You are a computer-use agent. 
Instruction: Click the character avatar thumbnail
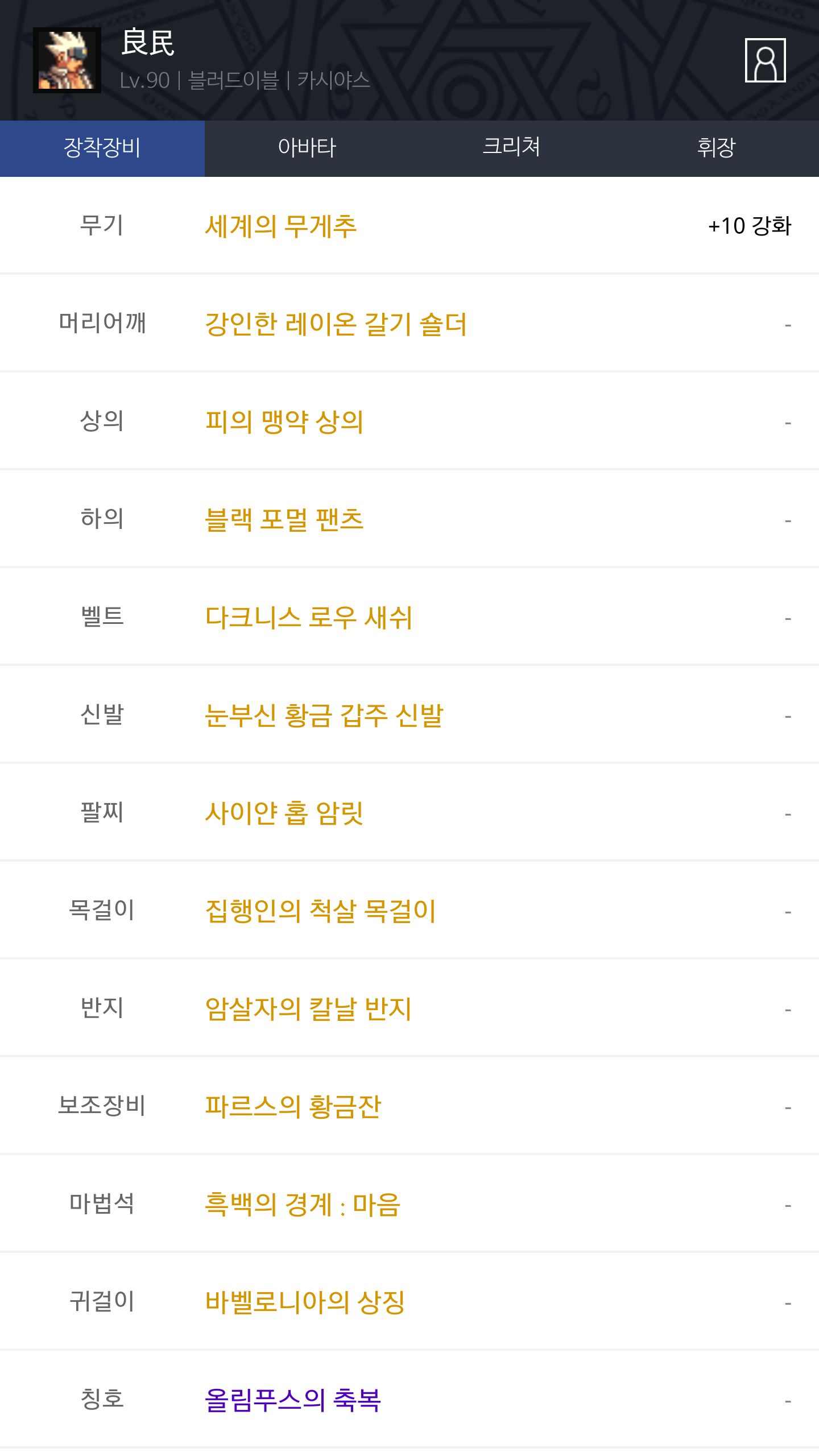coord(67,60)
